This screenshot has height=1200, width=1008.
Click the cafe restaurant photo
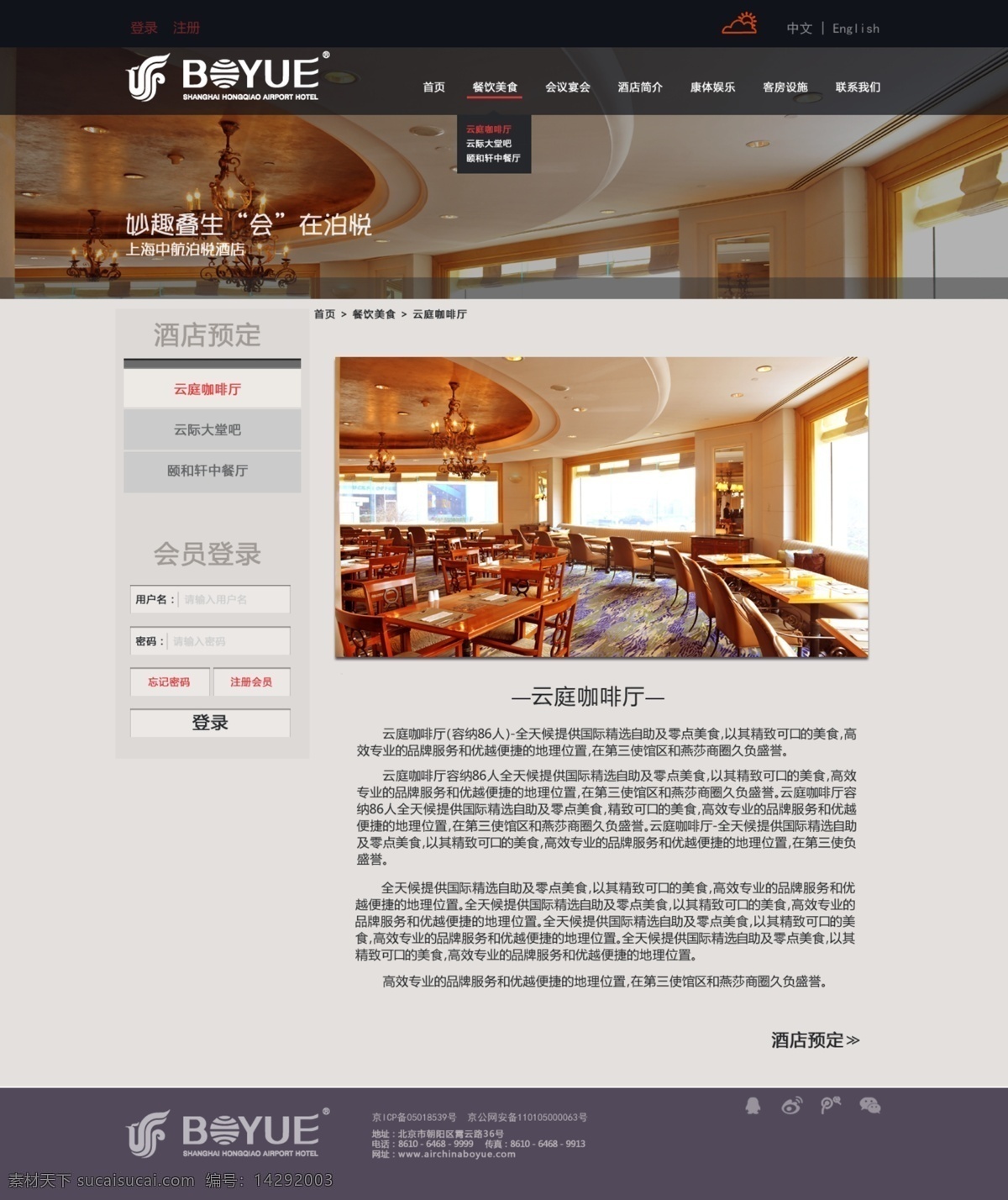(x=601, y=507)
